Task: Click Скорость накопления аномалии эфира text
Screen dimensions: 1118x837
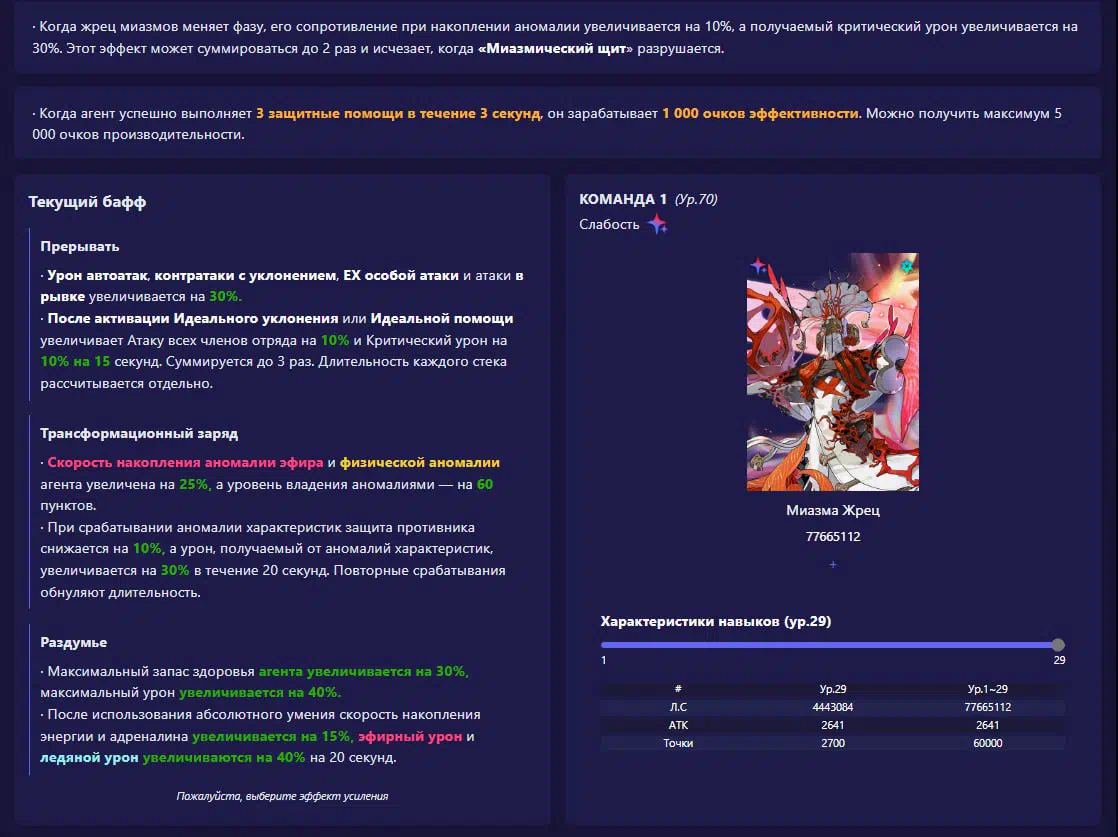Action: [x=185, y=462]
